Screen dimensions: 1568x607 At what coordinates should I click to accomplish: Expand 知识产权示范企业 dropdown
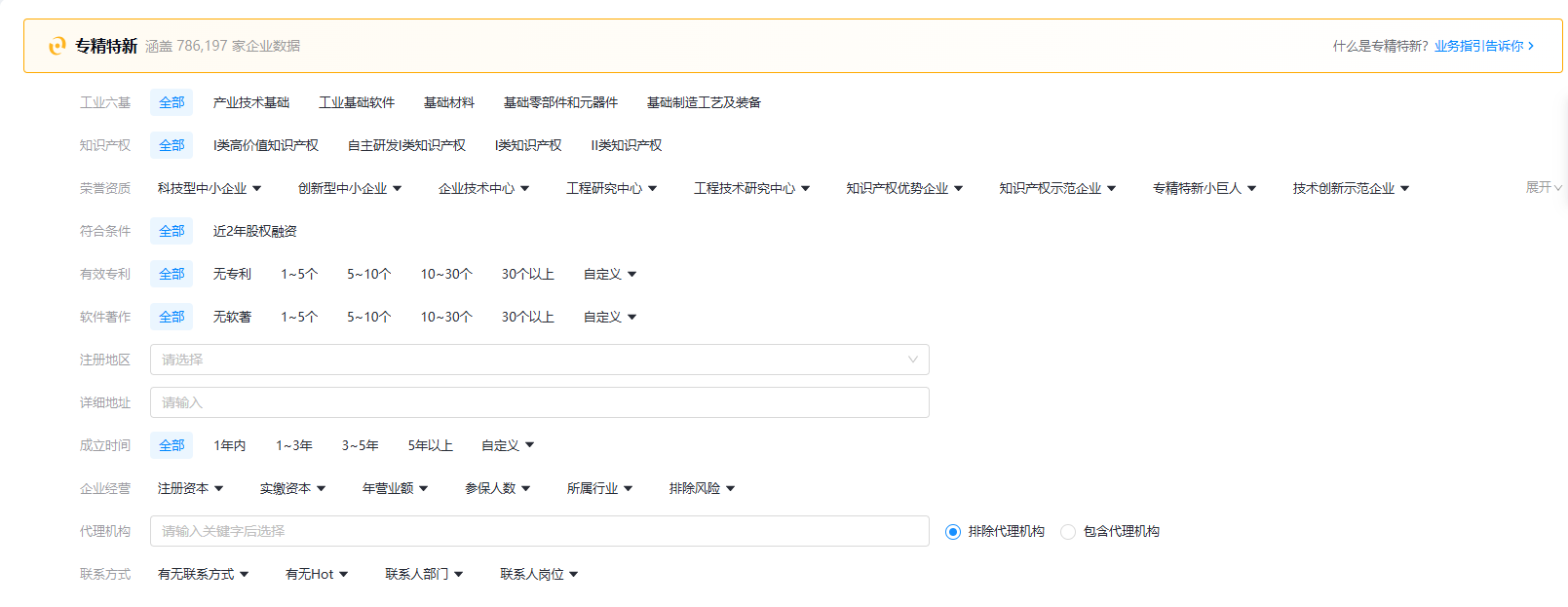pos(1057,188)
